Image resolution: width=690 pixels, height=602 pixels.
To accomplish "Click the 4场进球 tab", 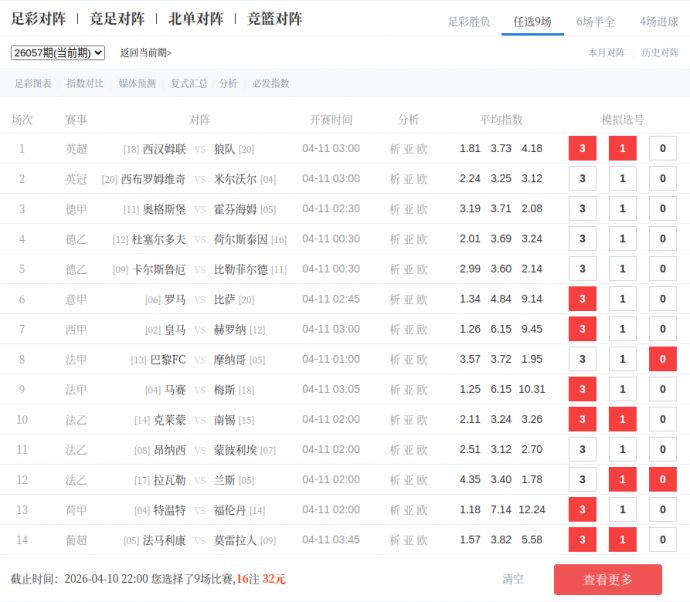I will point(659,21).
